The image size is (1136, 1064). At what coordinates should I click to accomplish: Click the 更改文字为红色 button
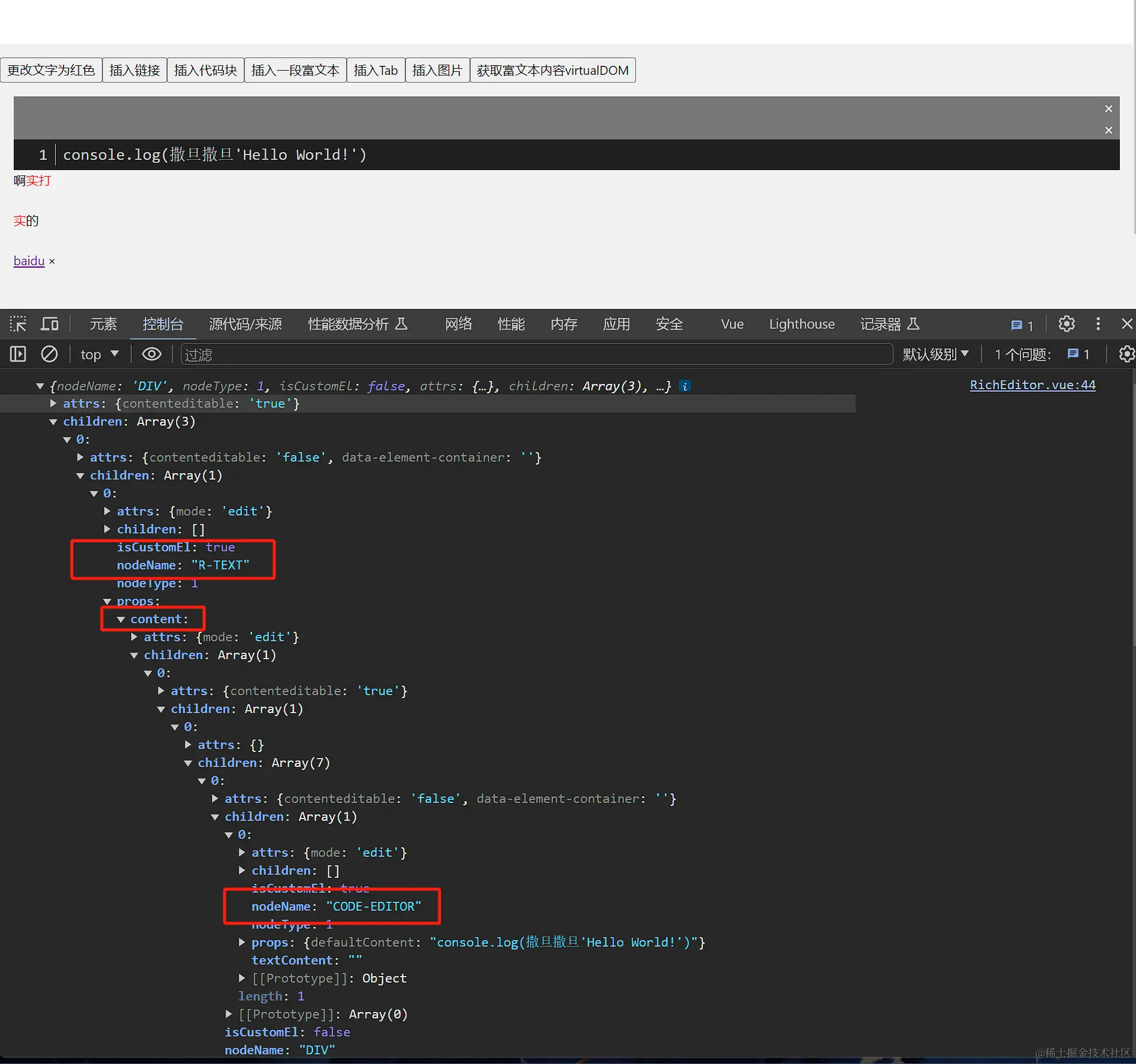(x=51, y=70)
